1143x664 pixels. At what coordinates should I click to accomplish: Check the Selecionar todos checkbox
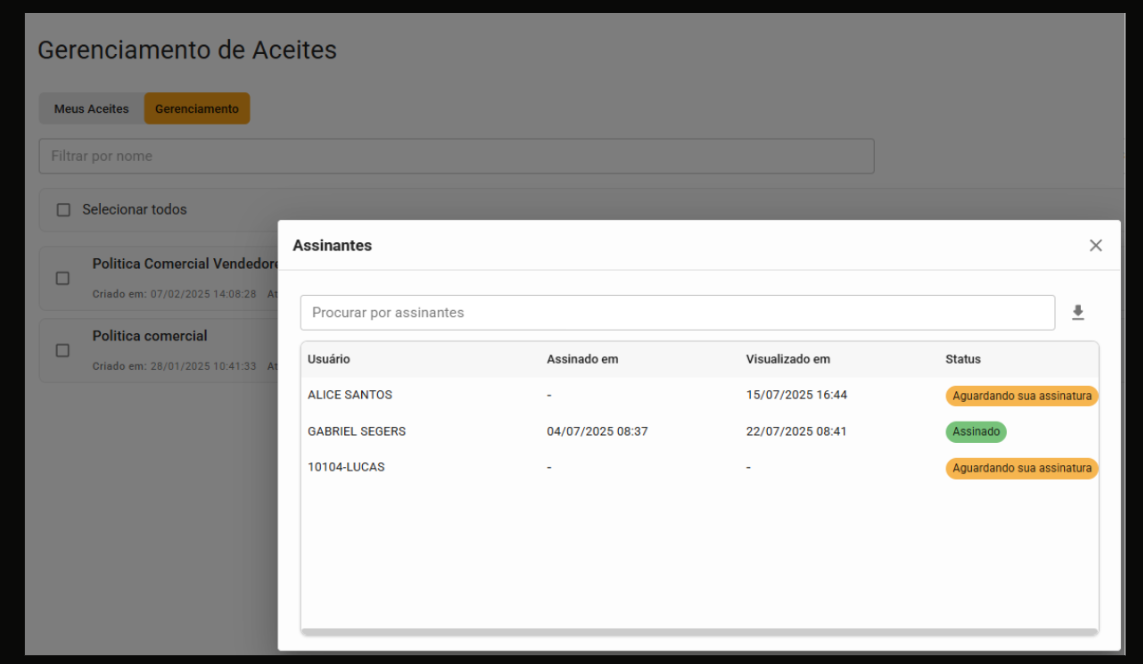click(x=64, y=210)
